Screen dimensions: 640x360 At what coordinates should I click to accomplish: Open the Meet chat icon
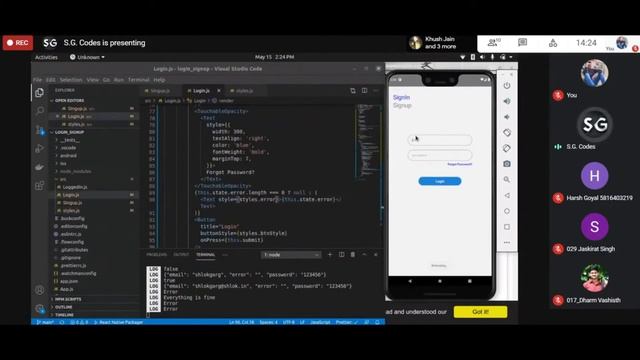(x=522, y=42)
